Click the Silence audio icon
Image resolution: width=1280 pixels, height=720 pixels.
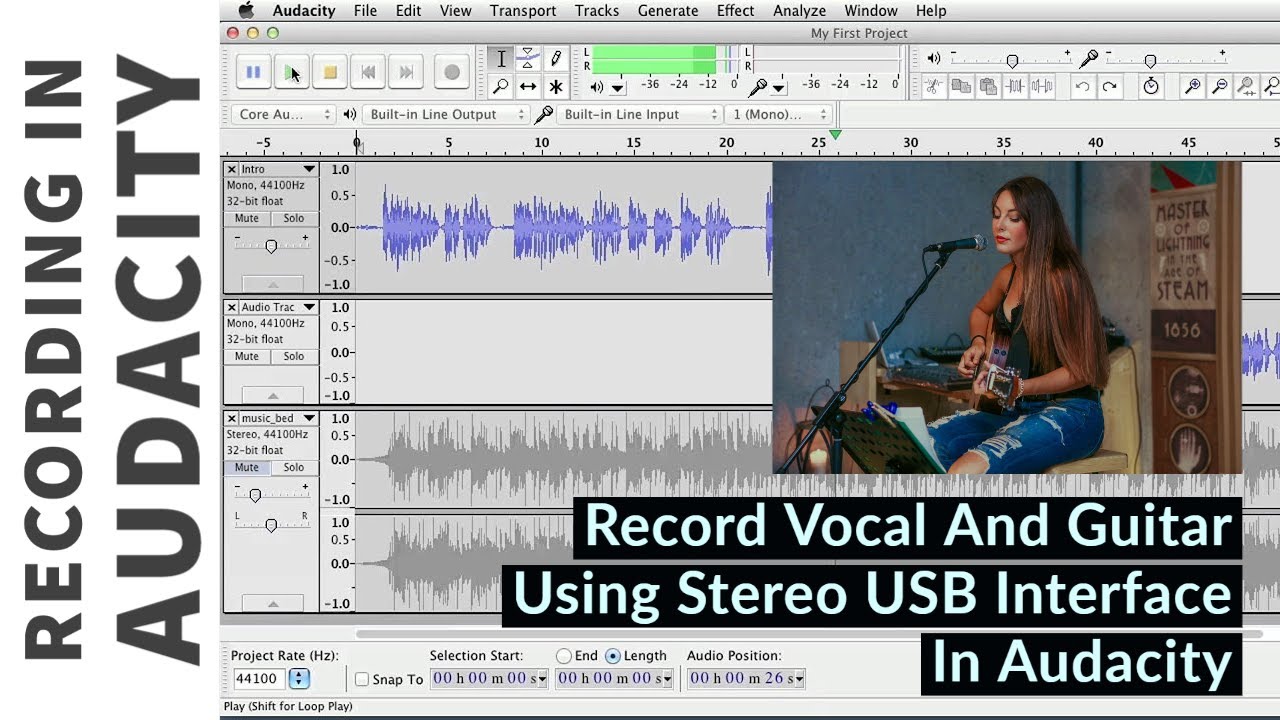point(1042,87)
